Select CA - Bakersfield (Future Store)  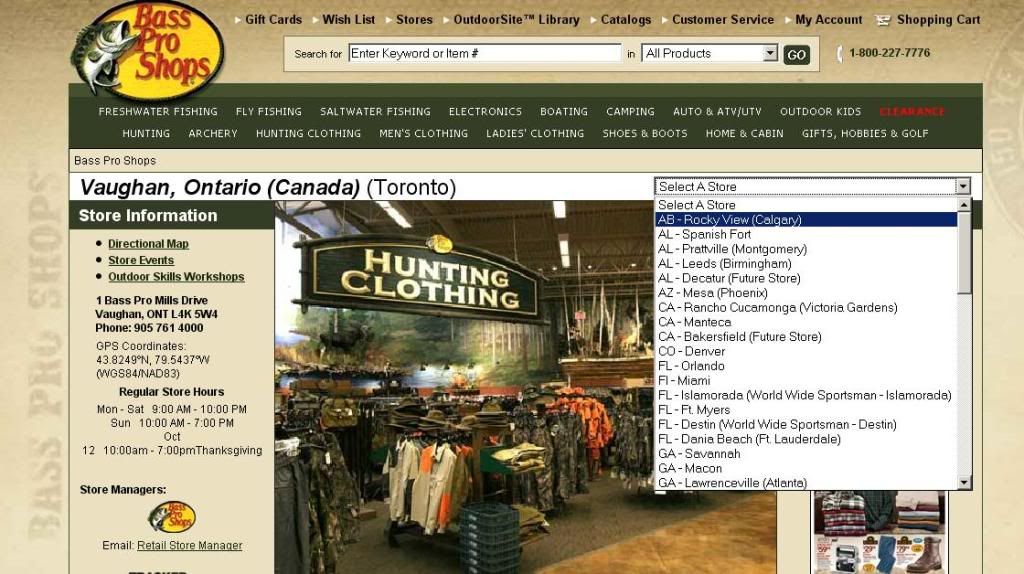pos(806,337)
